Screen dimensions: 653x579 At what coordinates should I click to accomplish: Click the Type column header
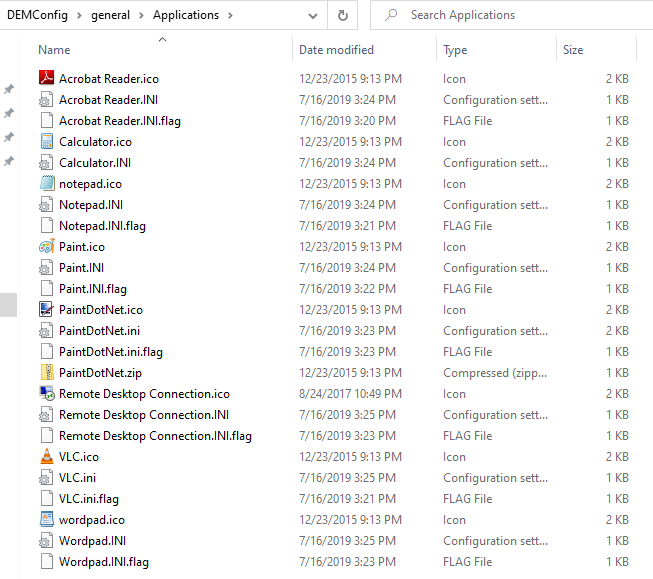click(455, 50)
